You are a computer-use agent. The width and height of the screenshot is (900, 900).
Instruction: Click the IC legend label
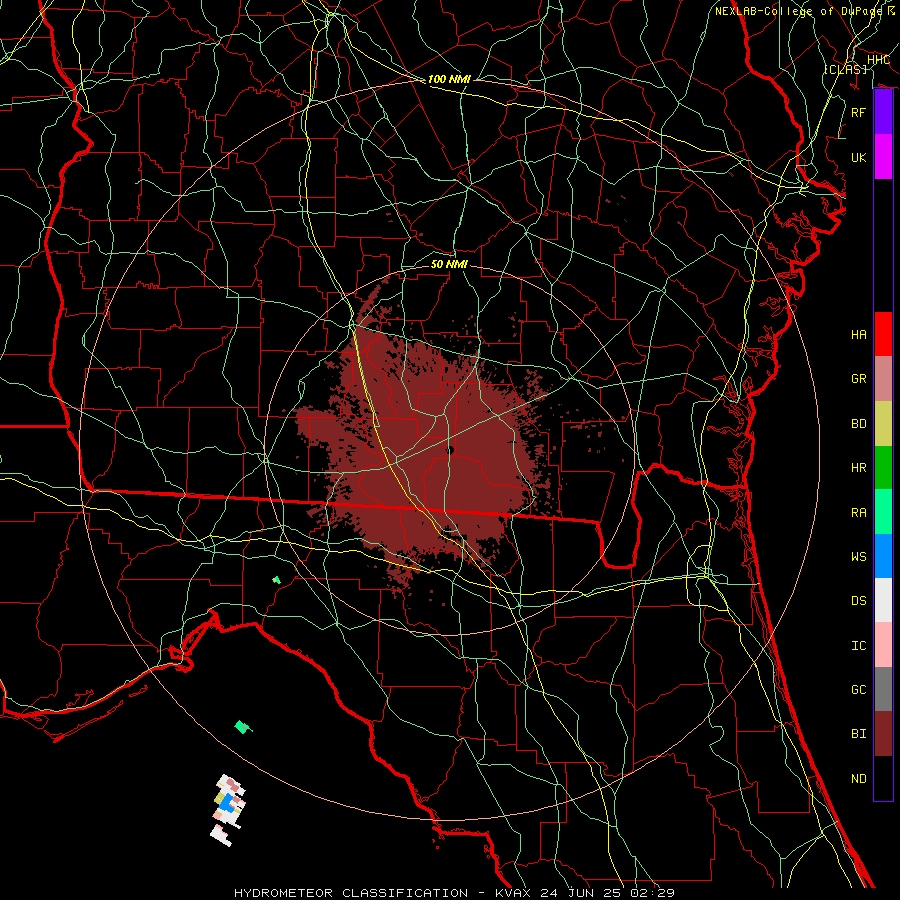click(x=859, y=646)
